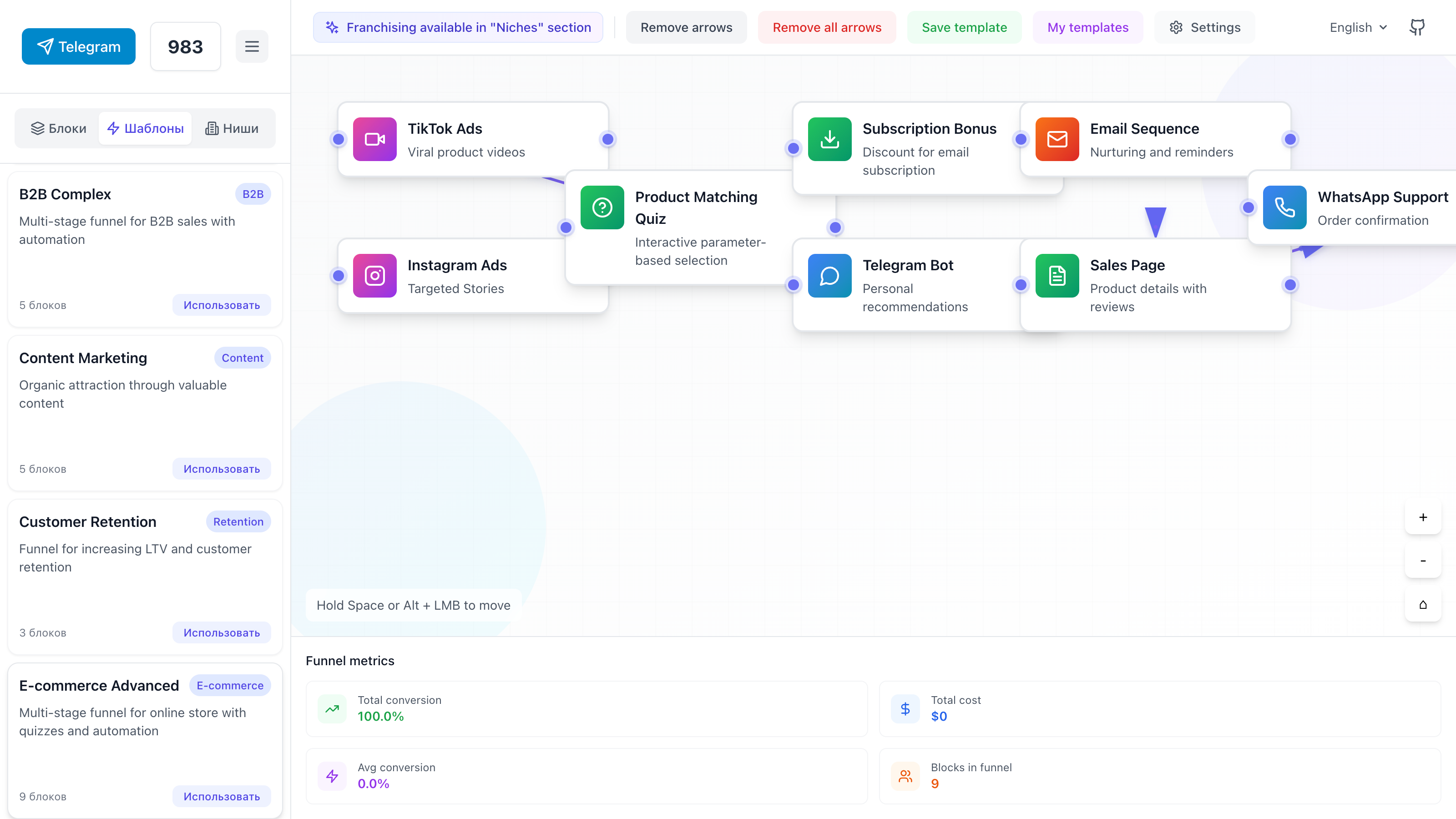Click the Customer Retention template title

coord(88,522)
